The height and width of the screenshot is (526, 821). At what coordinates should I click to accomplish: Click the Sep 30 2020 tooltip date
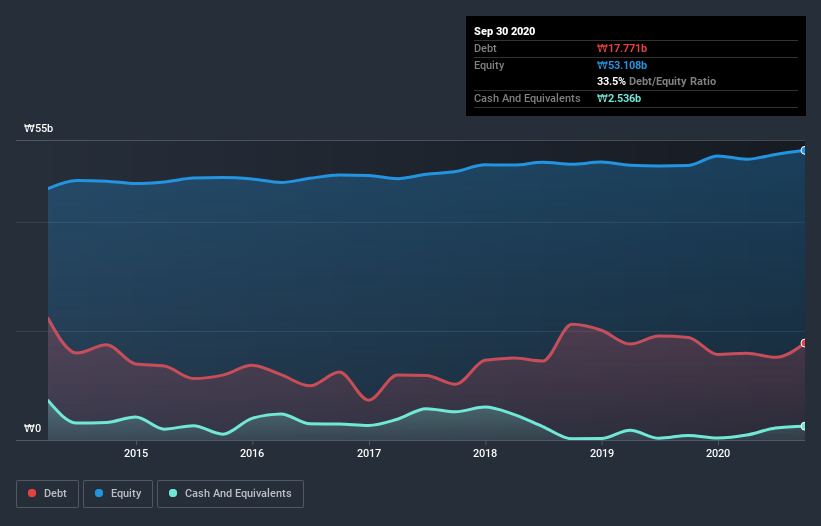(x=505, y=31)
